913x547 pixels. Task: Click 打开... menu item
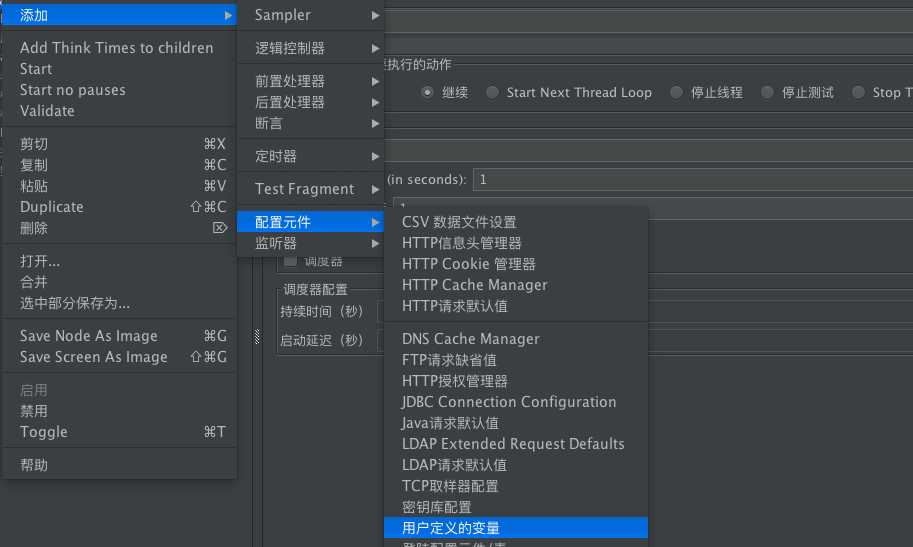[x=119, y=261]
